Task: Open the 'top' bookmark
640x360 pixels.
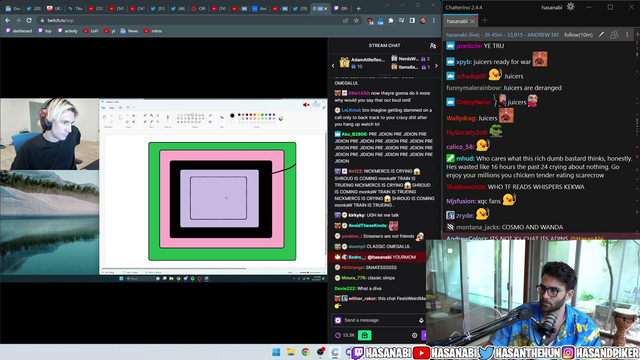Action: 45,31
